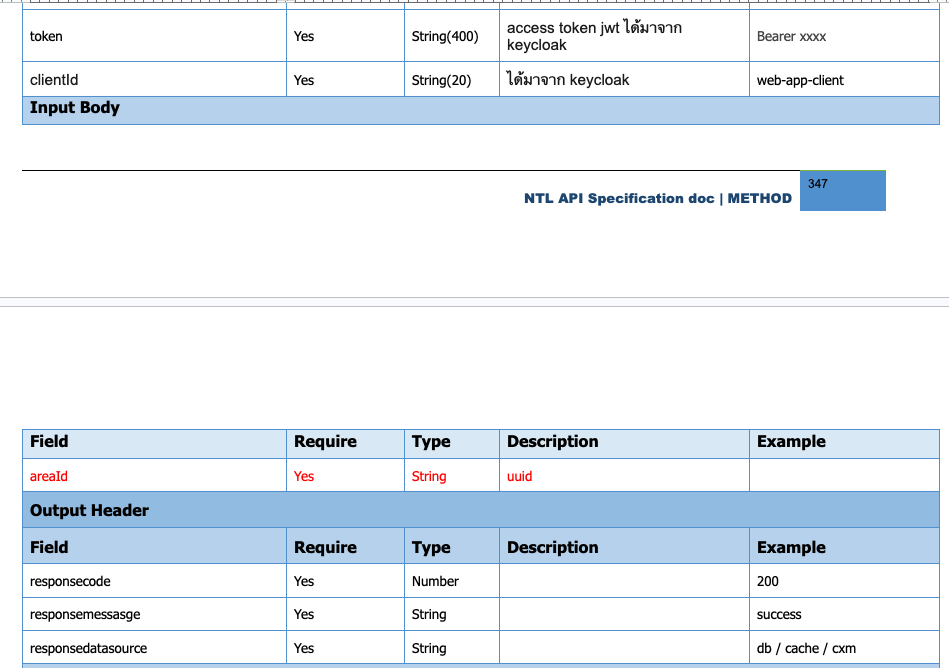Click the Output Header section row
949x668 pixels.
89,510
